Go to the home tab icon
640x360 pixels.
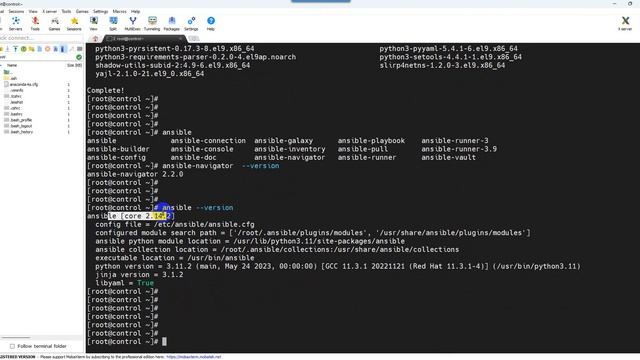[96, 39]
